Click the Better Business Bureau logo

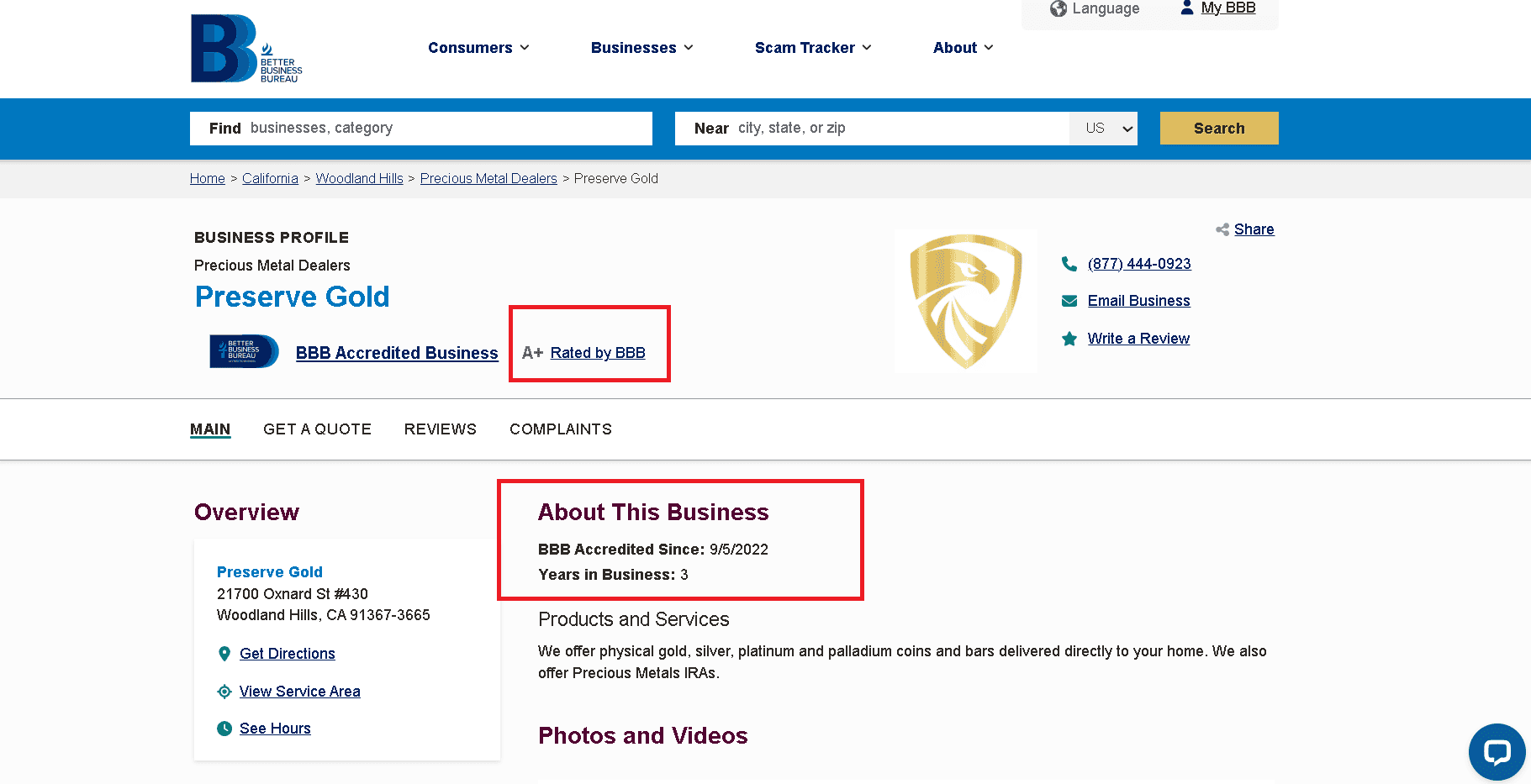click(246, 48)
